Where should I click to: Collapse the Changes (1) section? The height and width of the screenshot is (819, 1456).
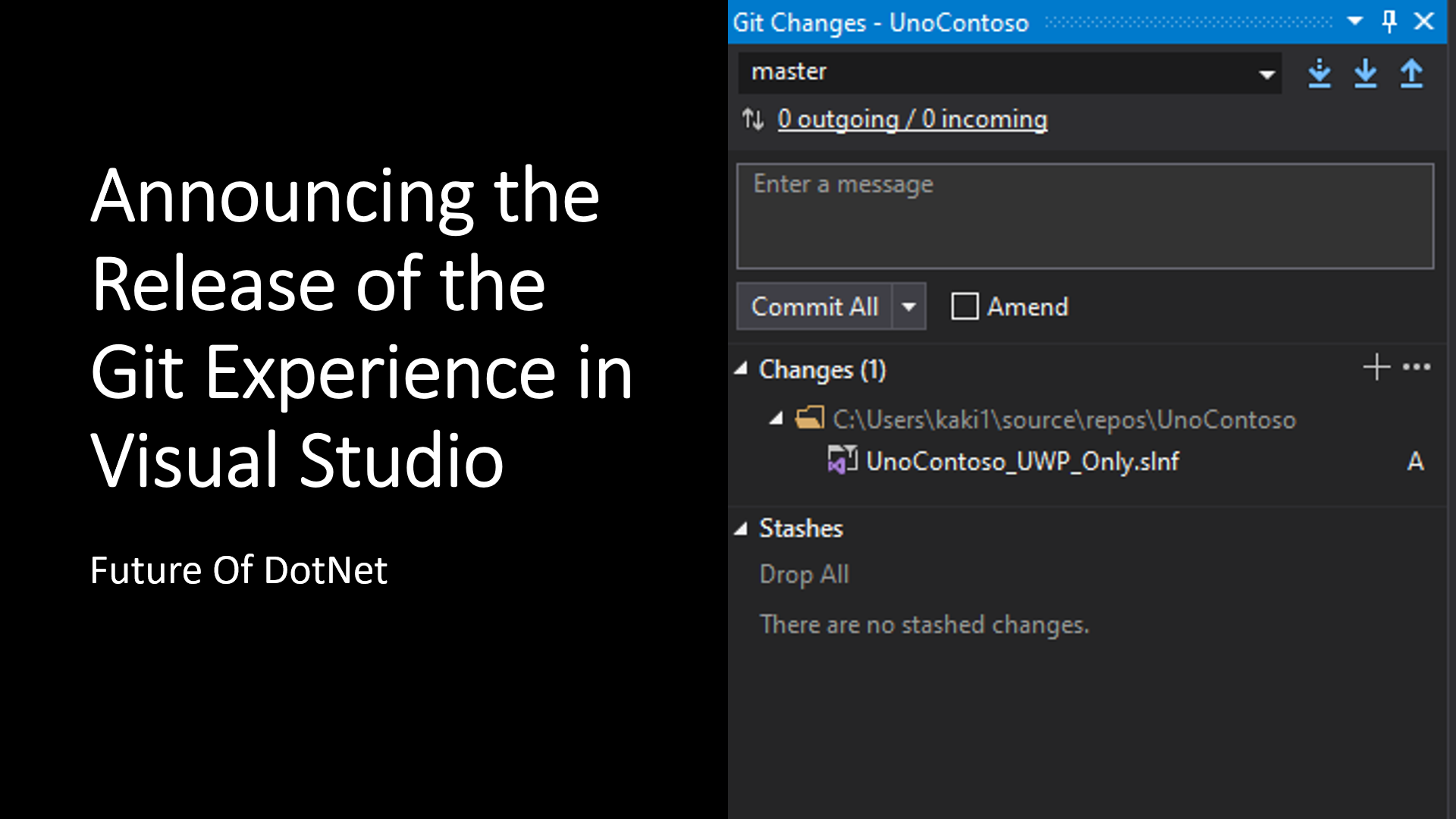tap(742, 369)
